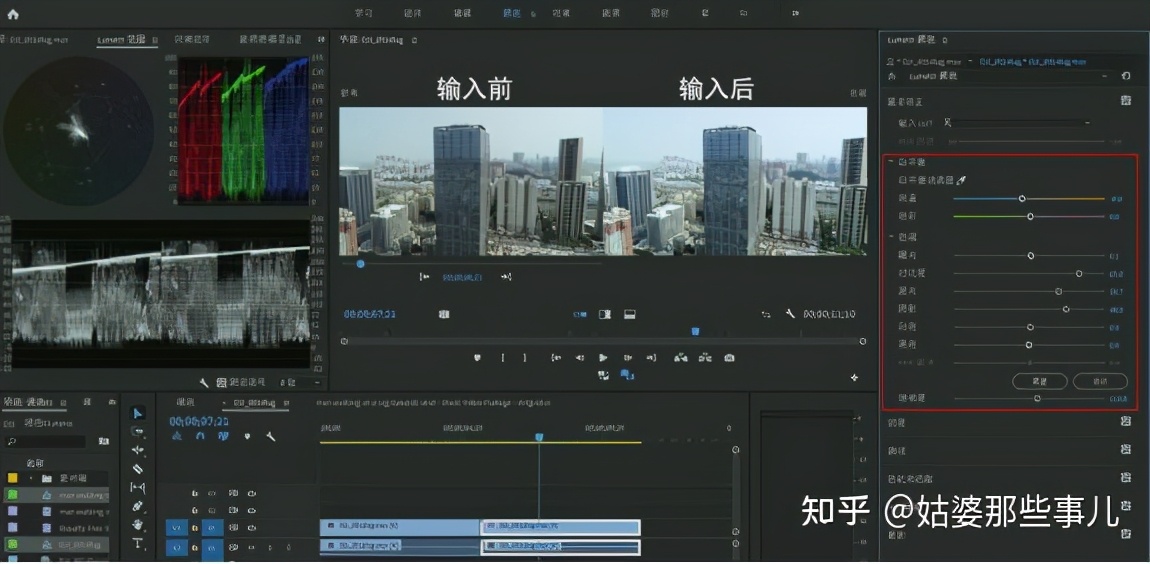The image size is (1150, 564).
Task: Switch to Learning workspace tab
Action: 363,13
